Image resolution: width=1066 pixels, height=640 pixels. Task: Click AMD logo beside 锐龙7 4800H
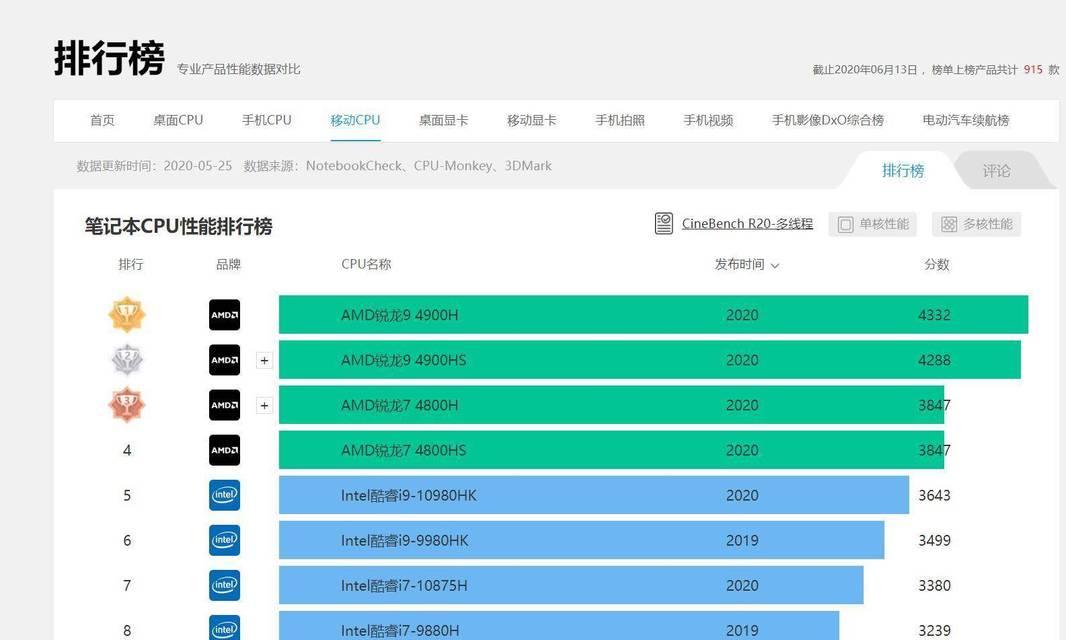(x=224, y=405)
